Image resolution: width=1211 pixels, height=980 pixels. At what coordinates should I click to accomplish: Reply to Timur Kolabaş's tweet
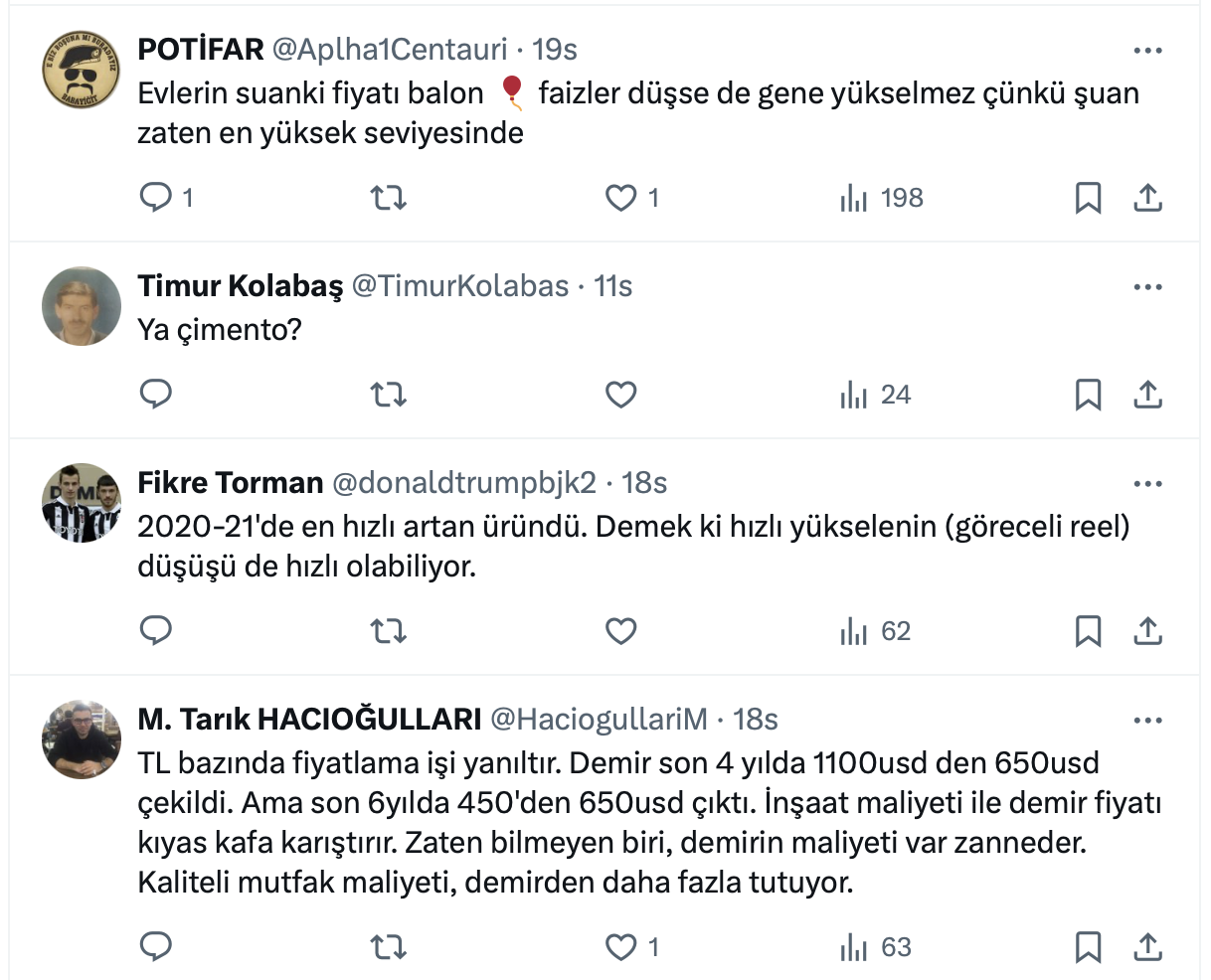[x=156, y=395]
